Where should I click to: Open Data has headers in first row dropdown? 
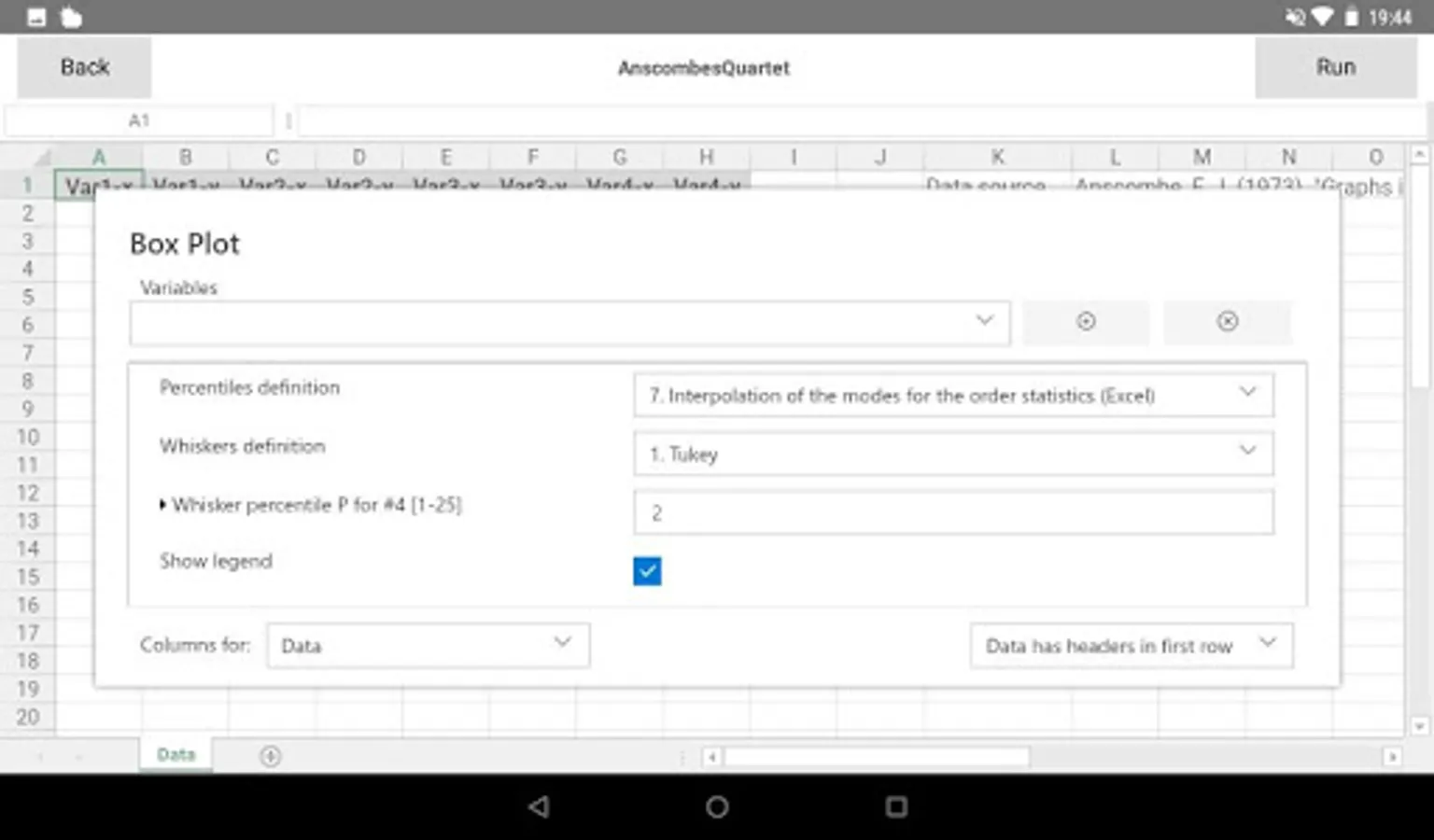(1132, 645)
